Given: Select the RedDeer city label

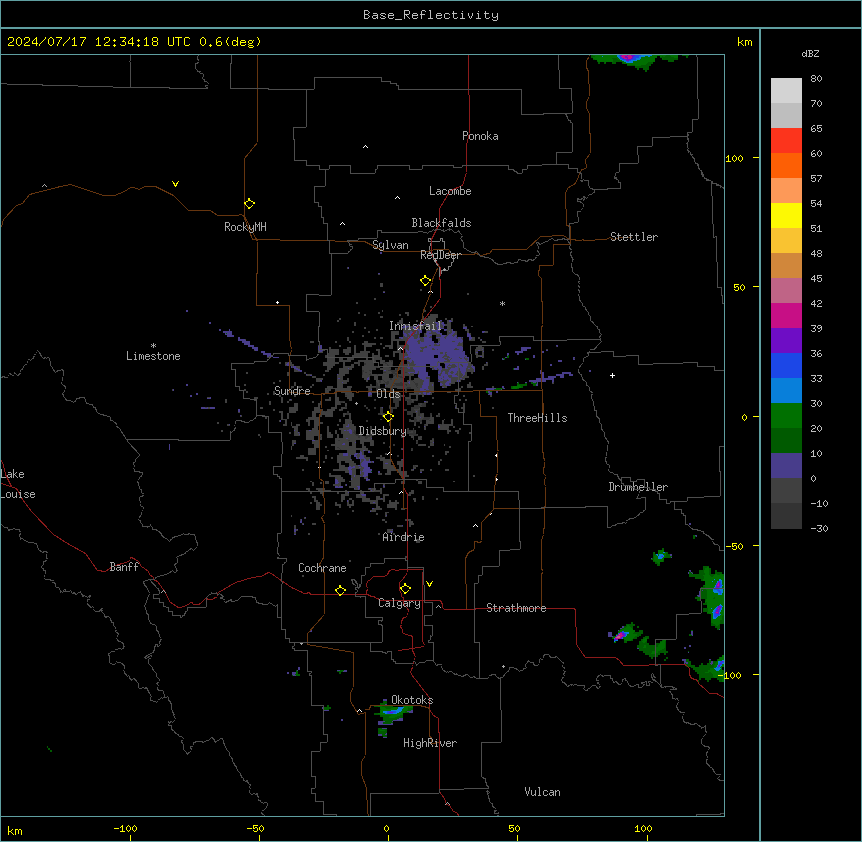Looking at the screenshot, I should pos(440,255).
